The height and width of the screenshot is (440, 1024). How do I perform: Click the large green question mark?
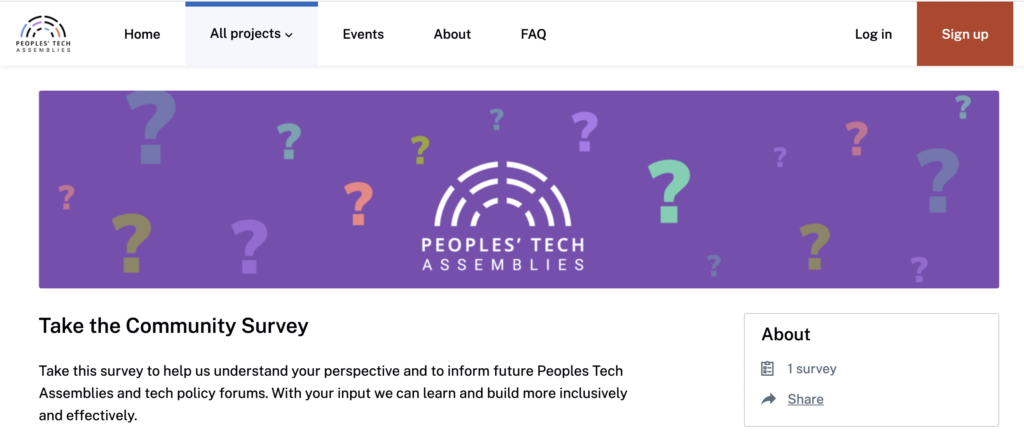[669, 191]
